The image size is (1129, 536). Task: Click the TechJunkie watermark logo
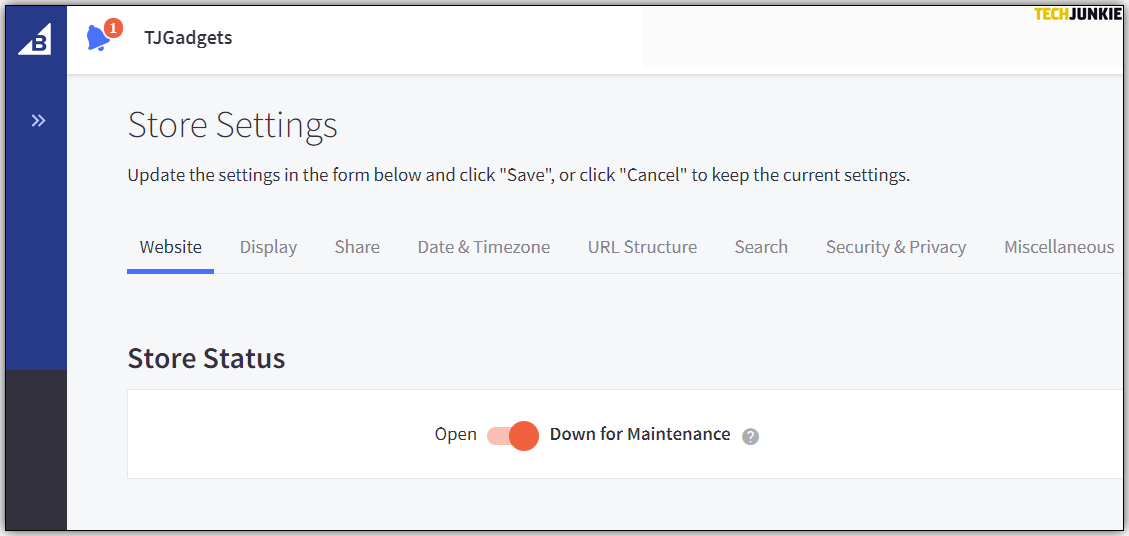[1078, 14]
